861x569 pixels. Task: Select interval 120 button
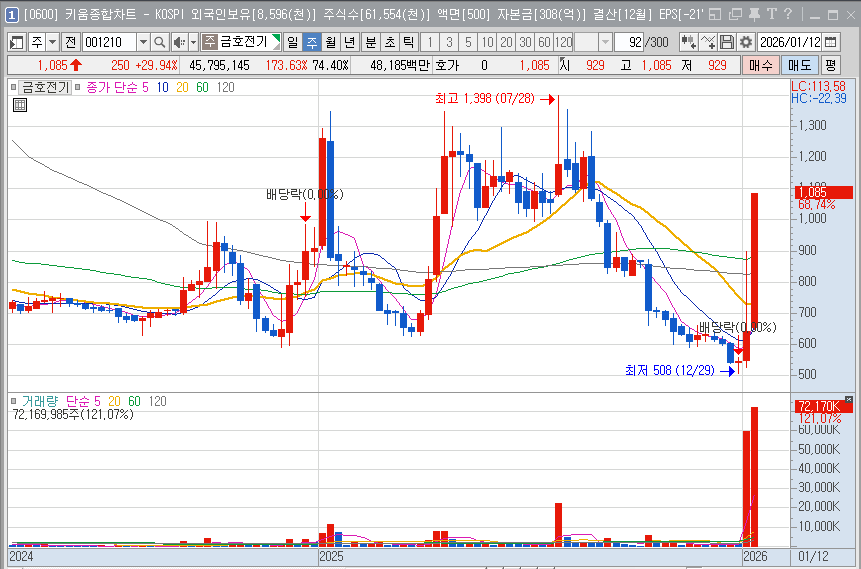[x=563, y=42]
